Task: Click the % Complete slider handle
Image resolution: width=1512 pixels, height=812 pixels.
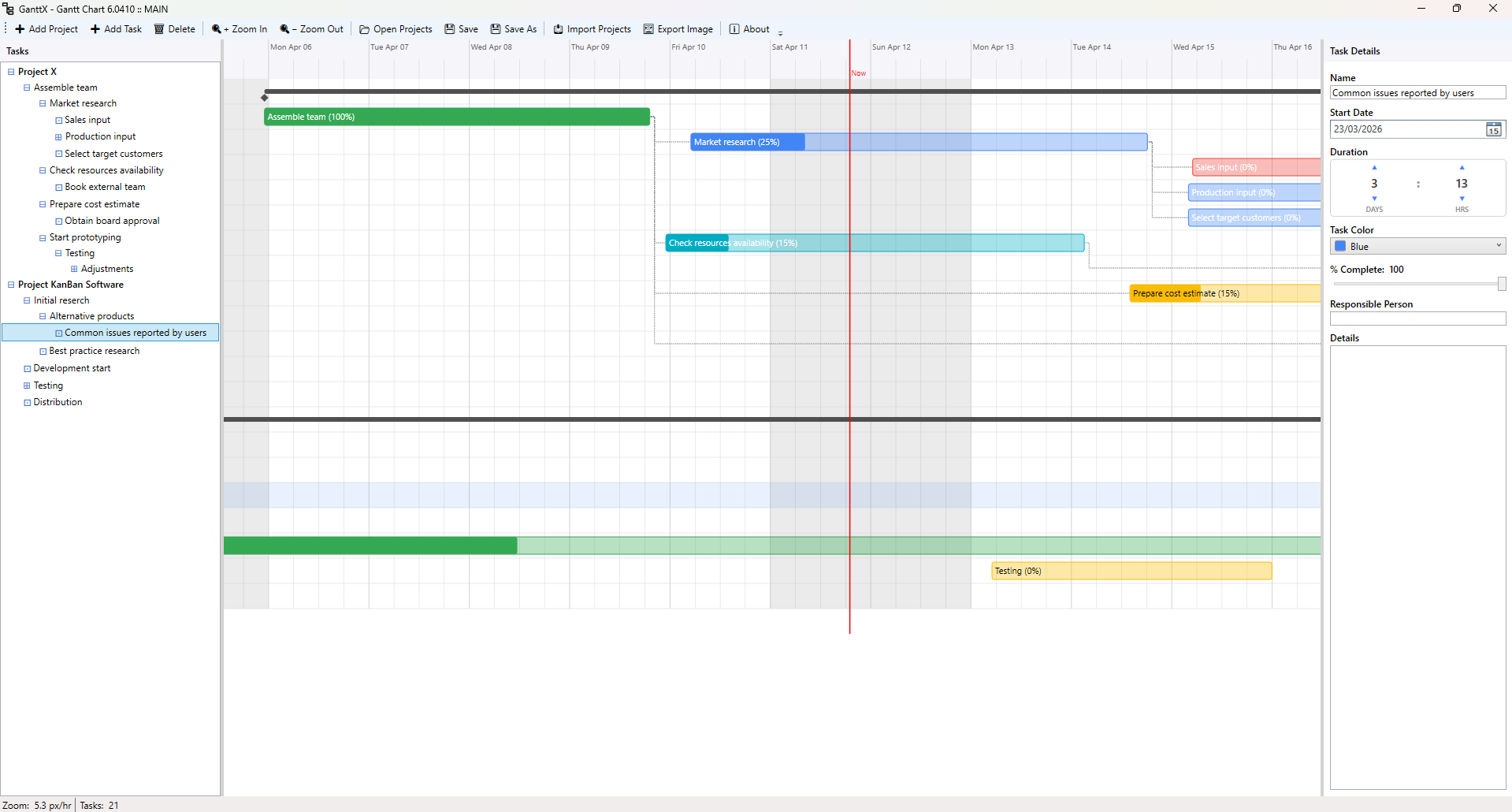Action: coord(1502,284)
